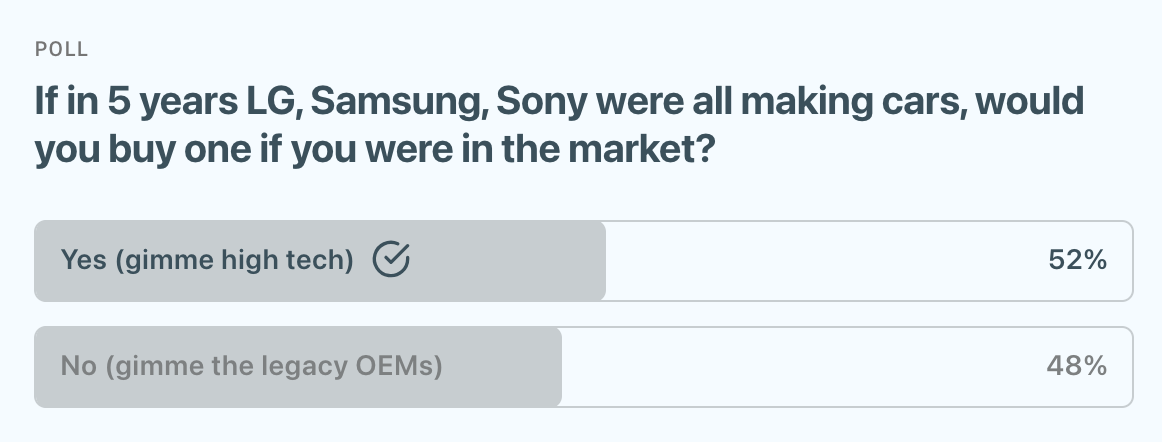Click the 52% result value
1162x442 pixels.
(1077, 261)
